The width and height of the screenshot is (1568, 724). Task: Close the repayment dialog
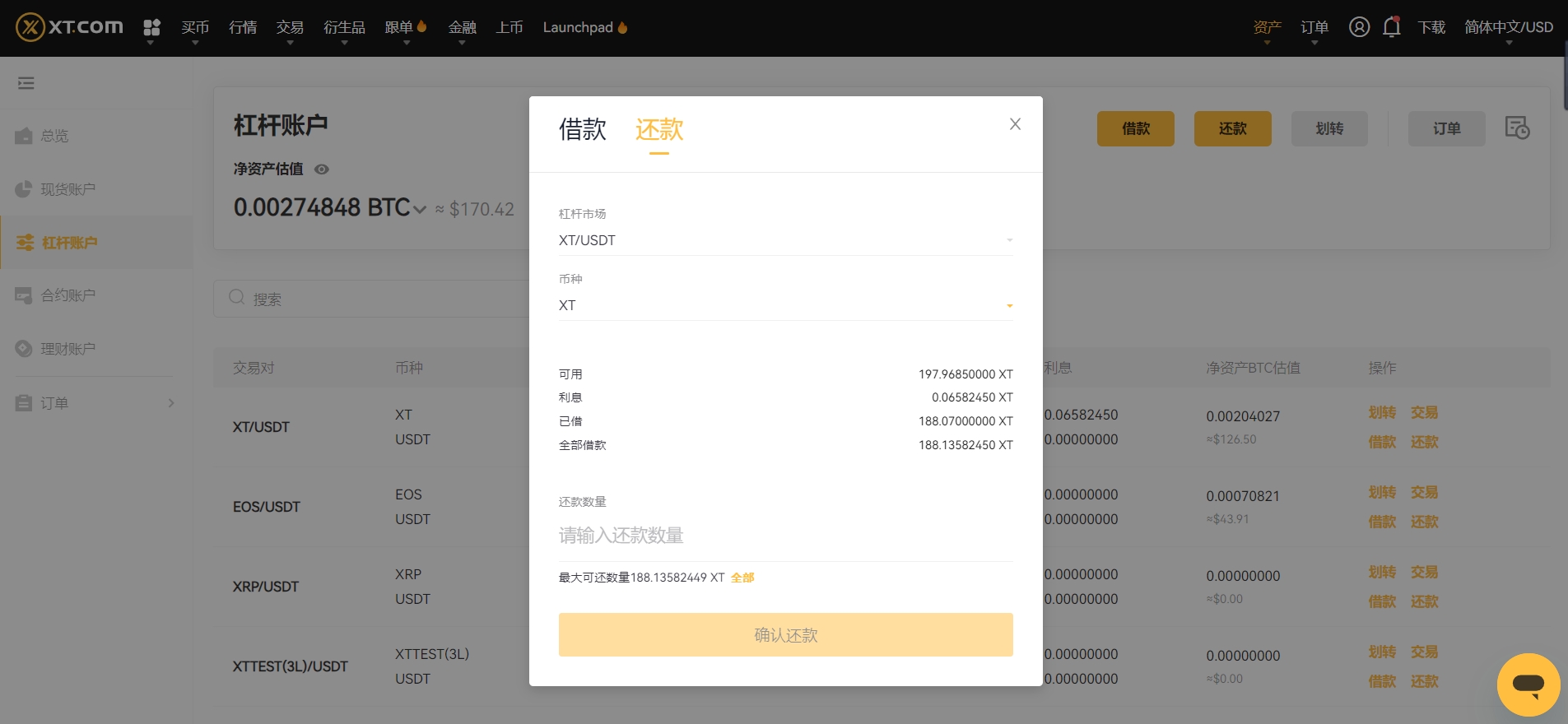tap(1015, 124)
